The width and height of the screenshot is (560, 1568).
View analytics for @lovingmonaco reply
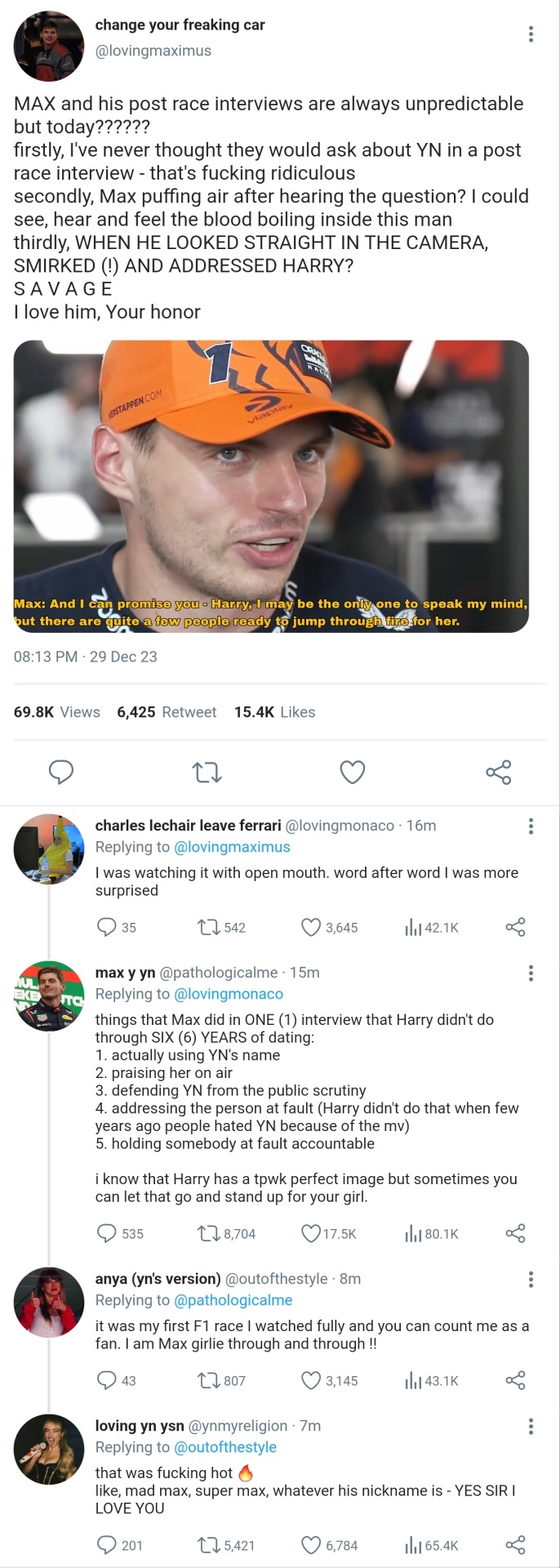[x=413, y=927]
